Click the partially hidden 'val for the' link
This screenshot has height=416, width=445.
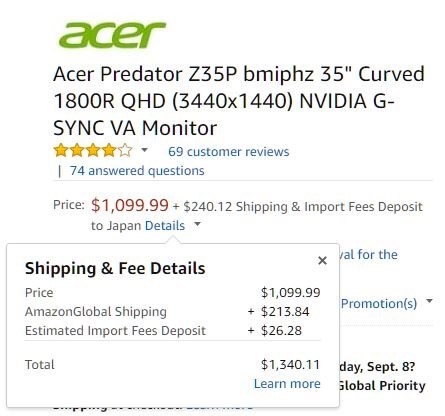[x=368, y=255]
